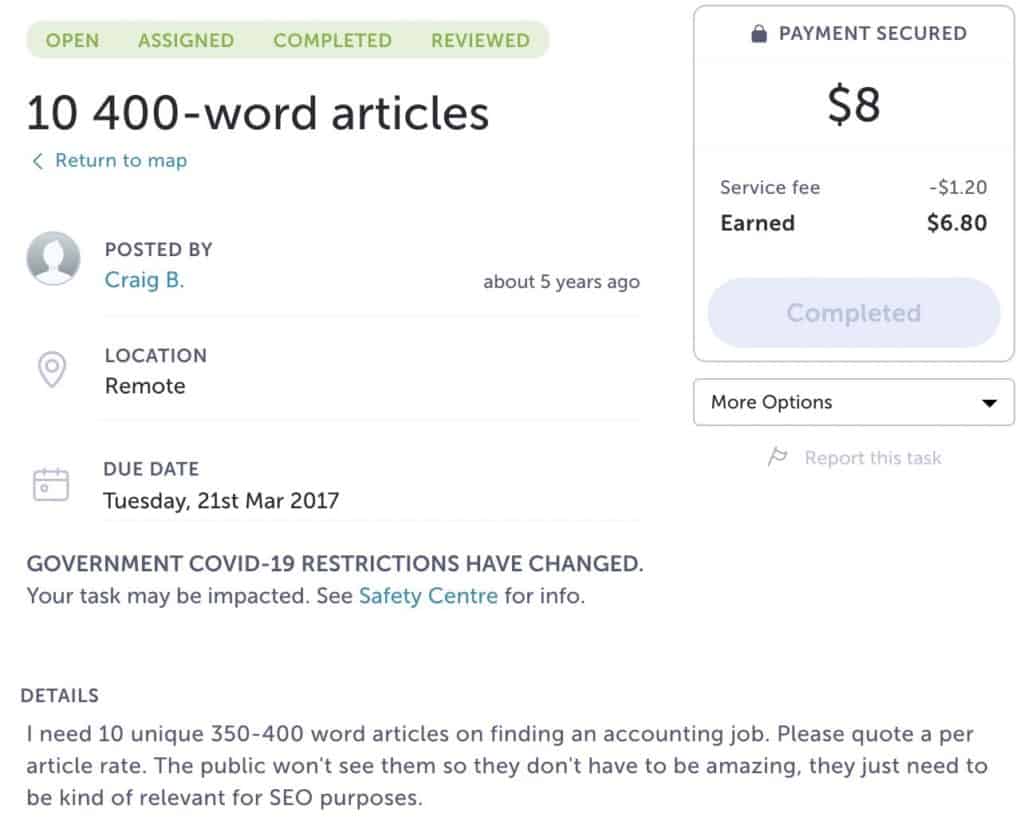
Task: Click the payment secured lock icon
Action: coord(759,34)
